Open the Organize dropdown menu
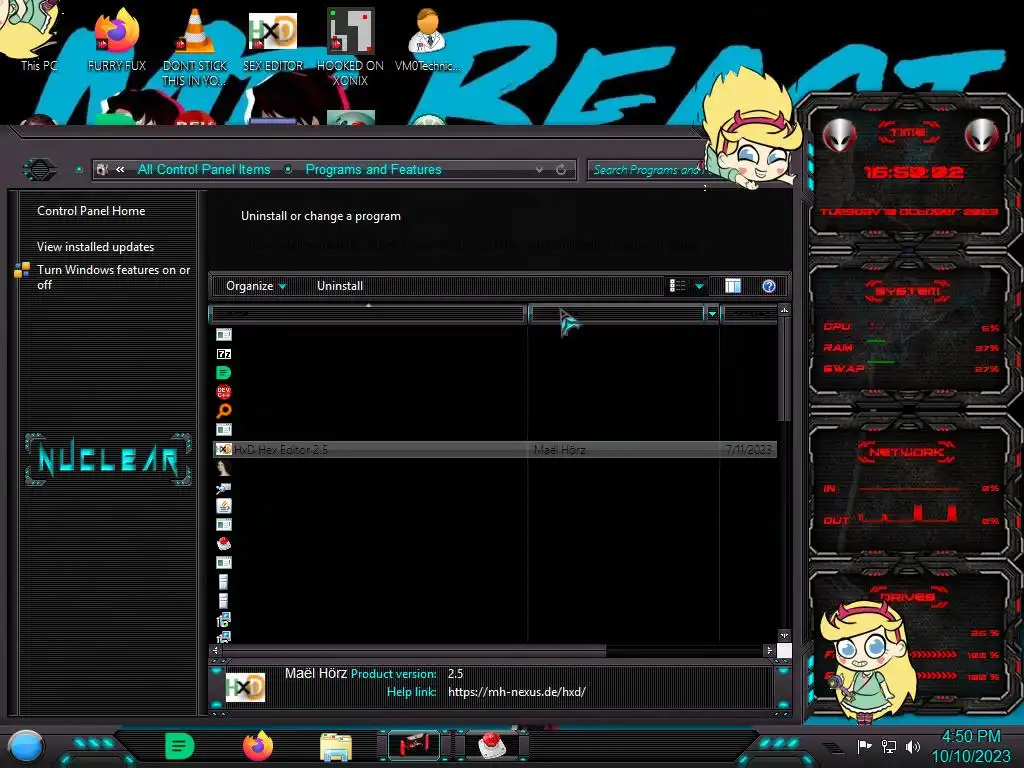The image size is (1024, 768). (x=256, y=286)
